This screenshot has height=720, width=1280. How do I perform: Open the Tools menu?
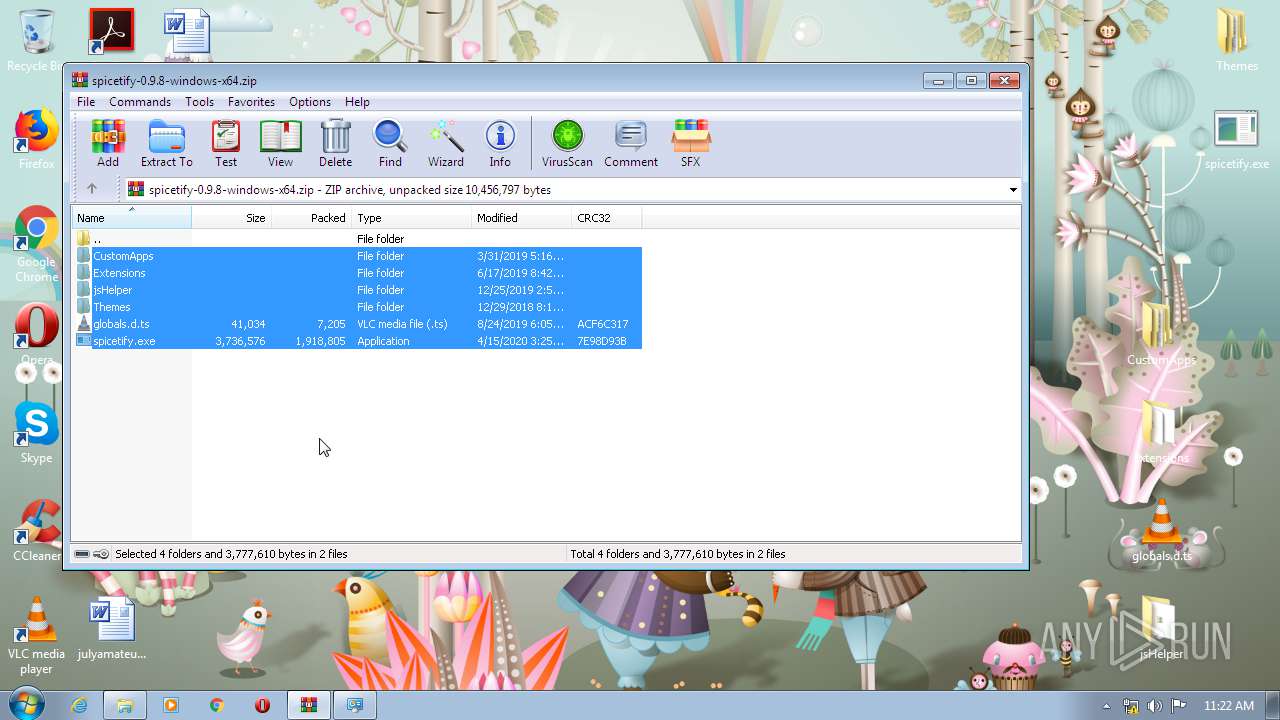point(199,102)
